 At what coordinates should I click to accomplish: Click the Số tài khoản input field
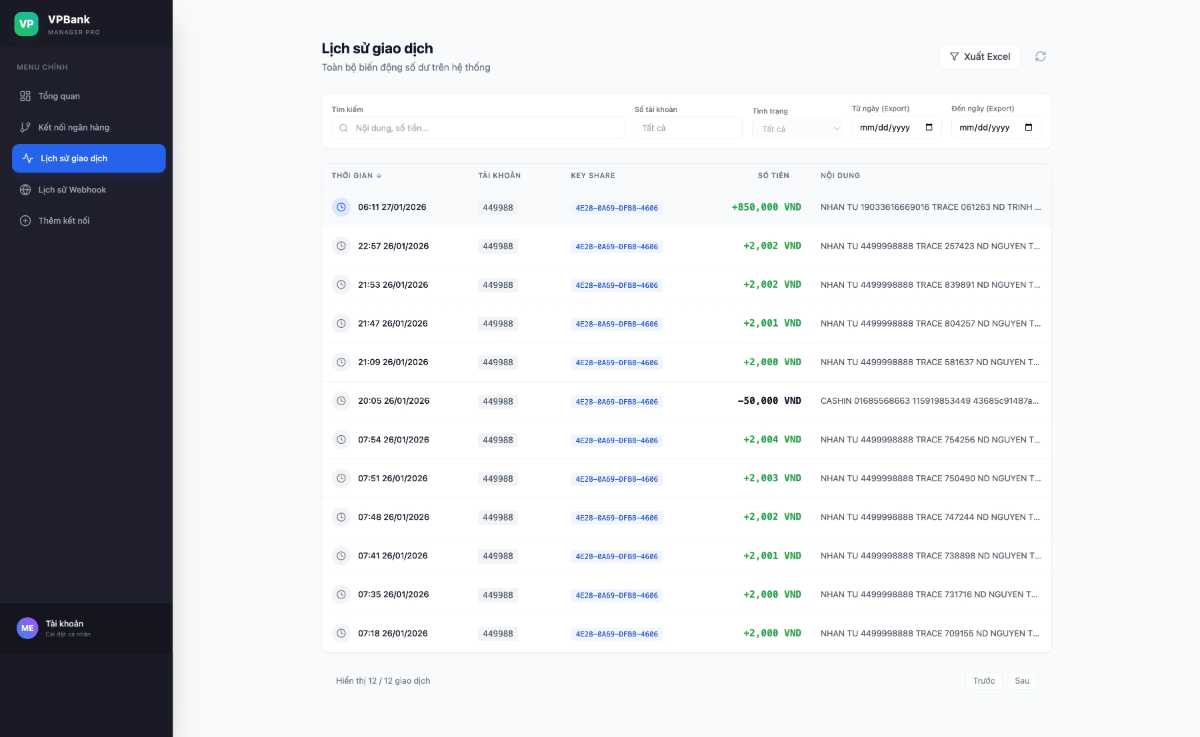click(688, 128)
